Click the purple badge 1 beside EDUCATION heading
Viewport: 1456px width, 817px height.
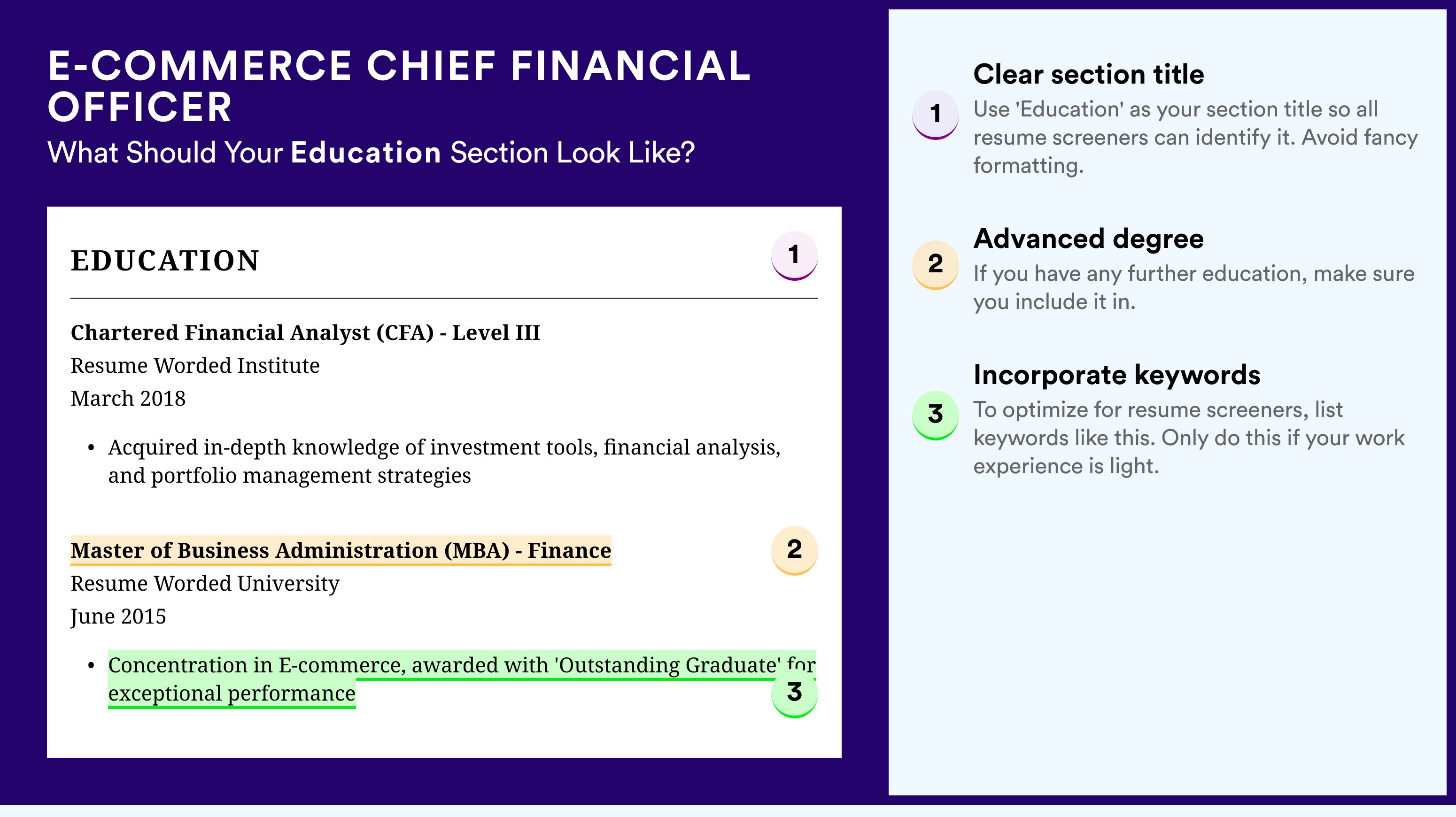coord(794,255)
